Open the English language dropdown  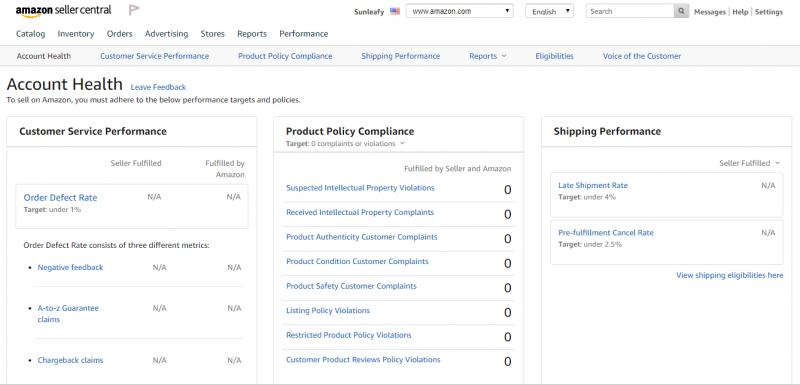click(549, 11)
